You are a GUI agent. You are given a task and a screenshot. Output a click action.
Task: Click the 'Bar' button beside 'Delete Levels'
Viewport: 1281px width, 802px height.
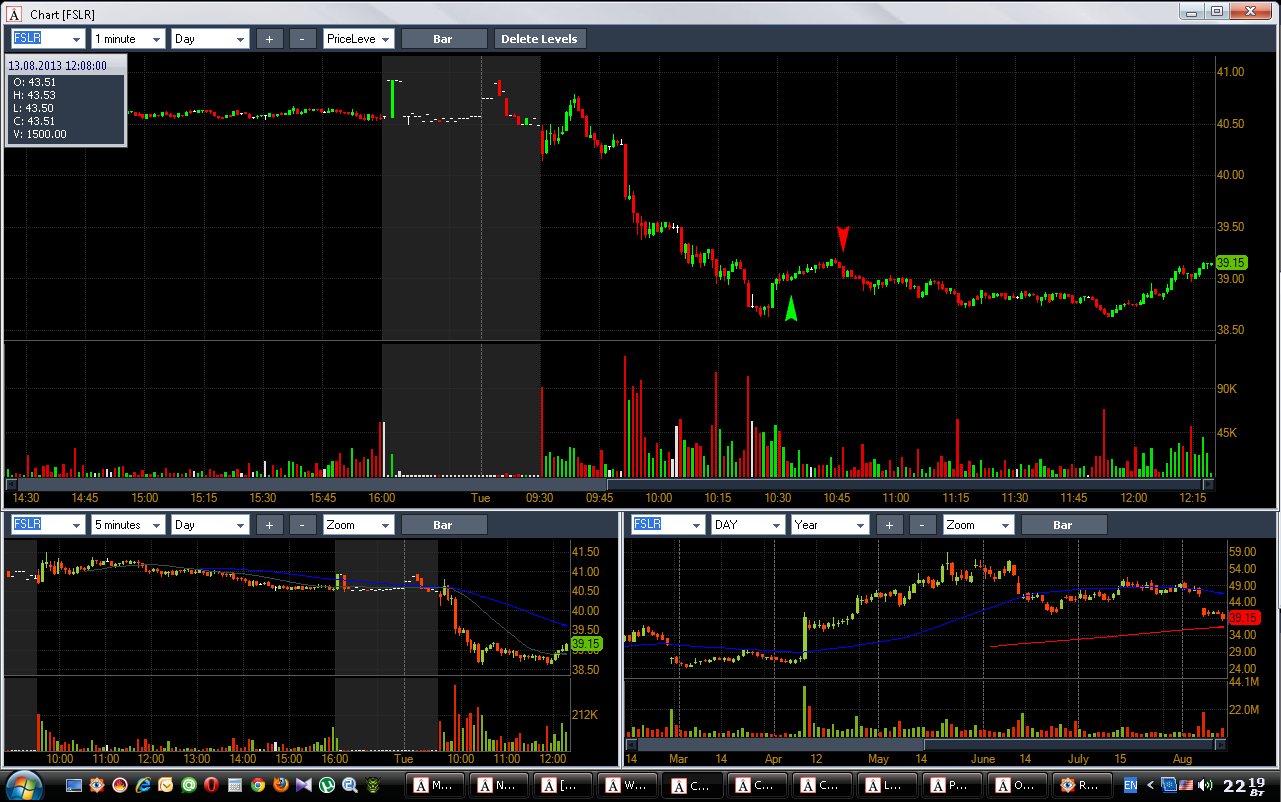pyautogui.click(x=444, y=39)
